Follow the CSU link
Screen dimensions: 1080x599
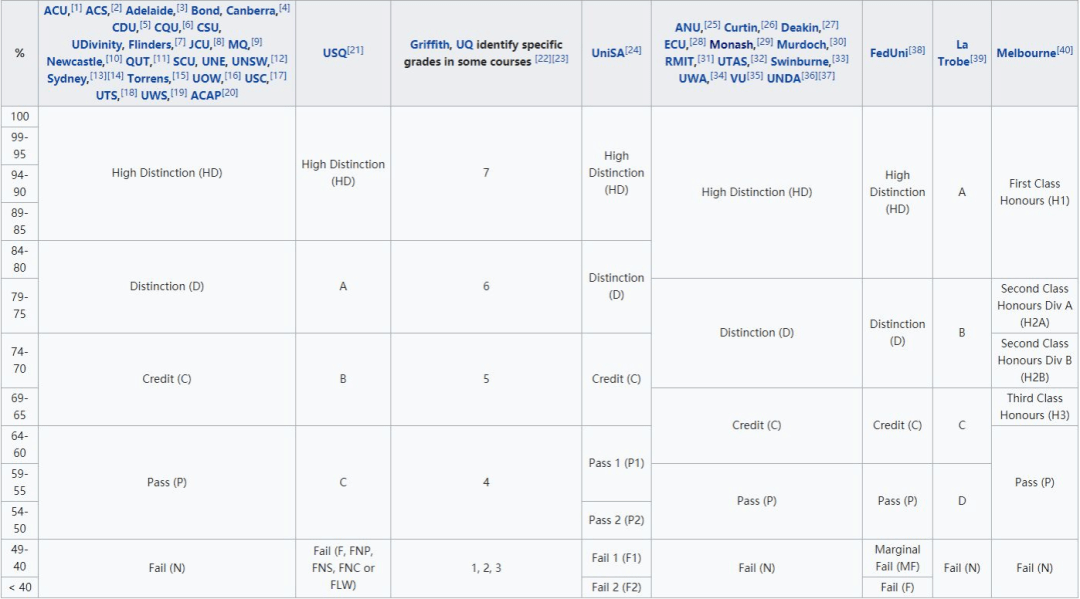(209, 28)
